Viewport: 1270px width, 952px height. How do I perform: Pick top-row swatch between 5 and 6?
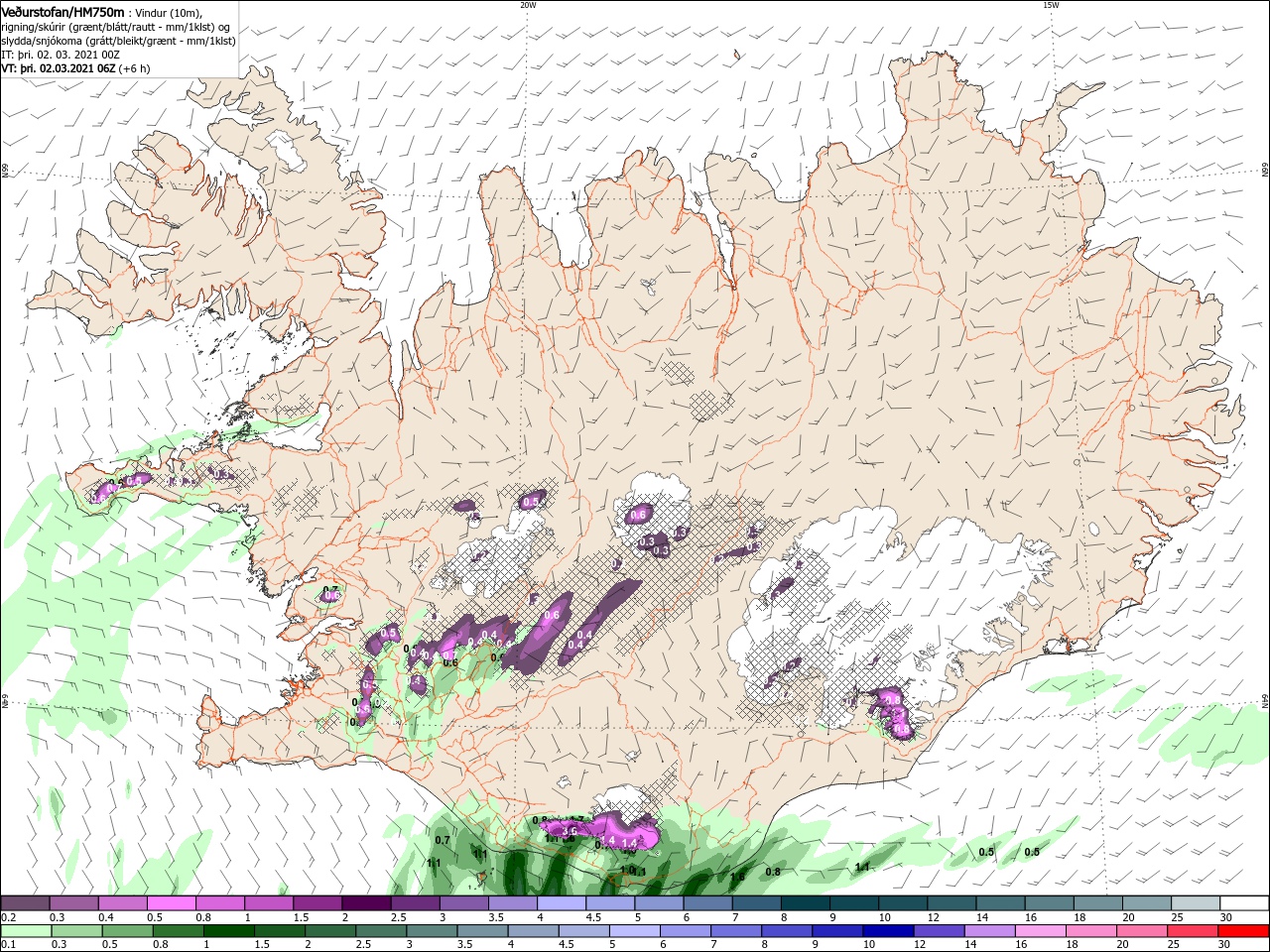click(x=659, y=902)
